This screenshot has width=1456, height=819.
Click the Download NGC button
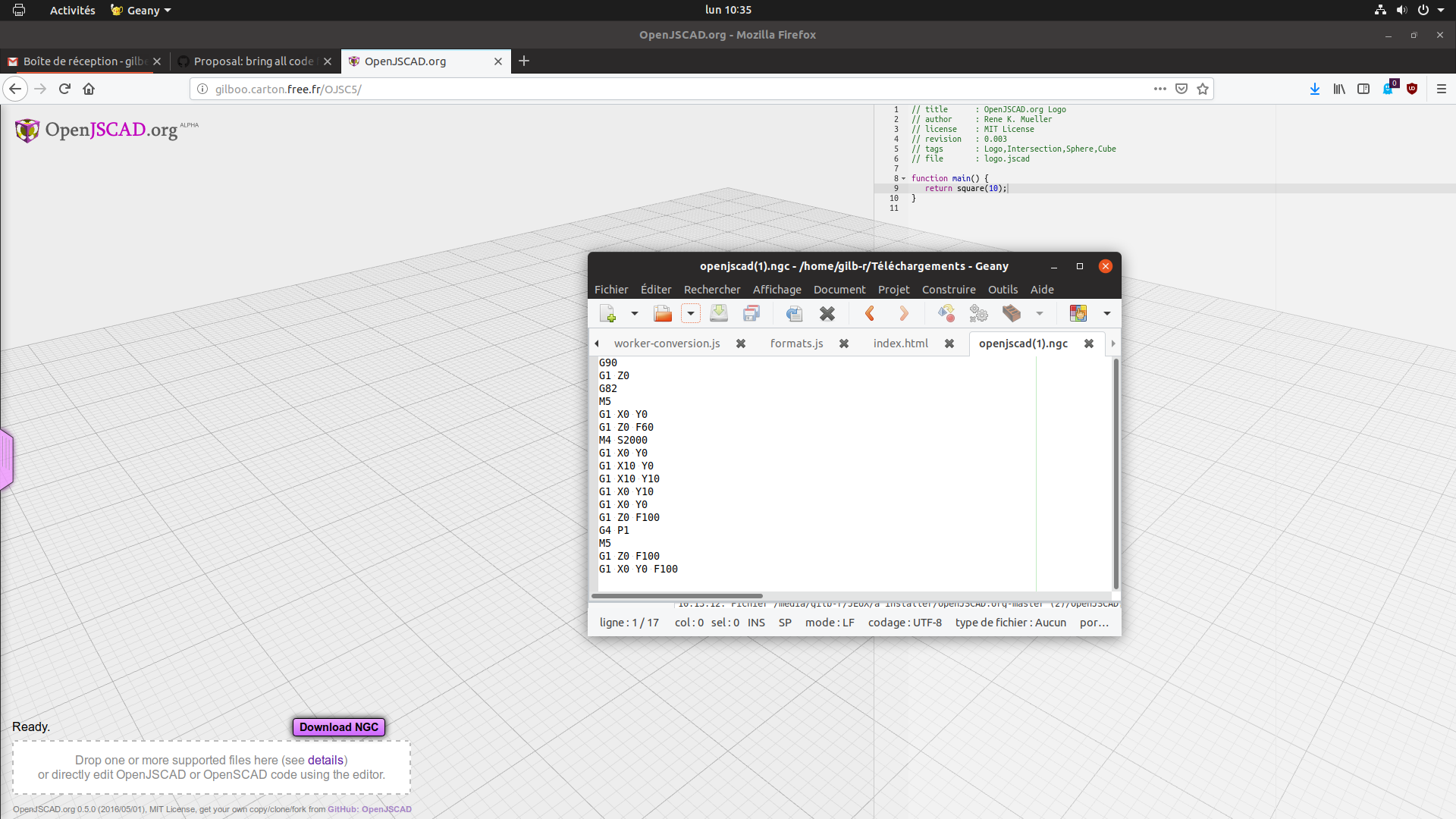339,727
